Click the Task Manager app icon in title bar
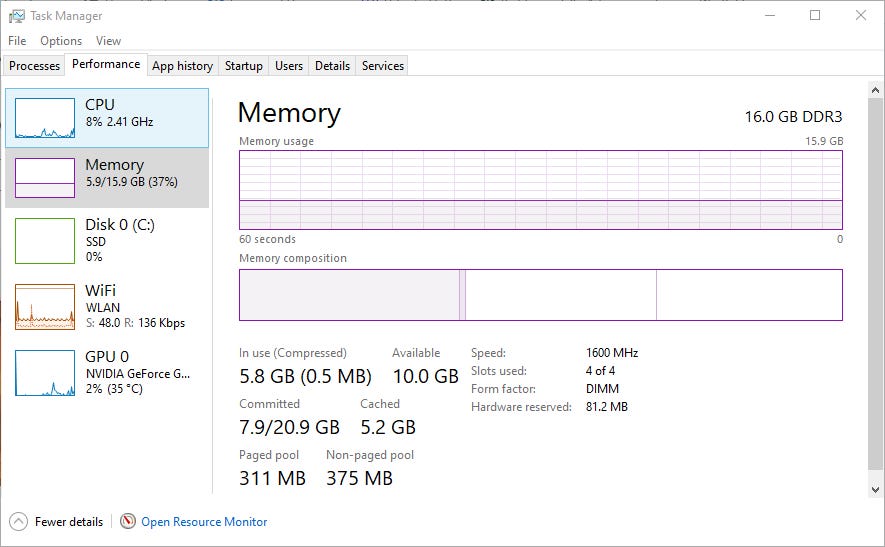Screen dimensions: 885x547 16,16
